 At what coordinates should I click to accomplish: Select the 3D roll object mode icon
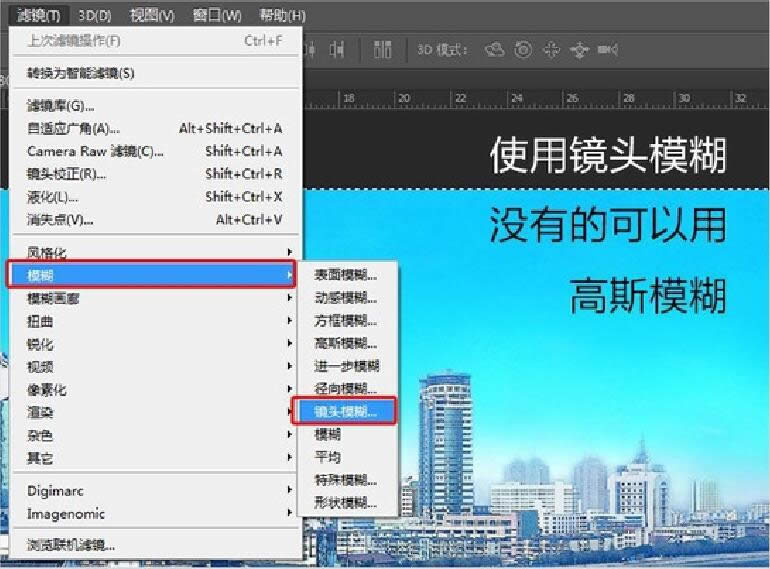click(x=521, y=50)
